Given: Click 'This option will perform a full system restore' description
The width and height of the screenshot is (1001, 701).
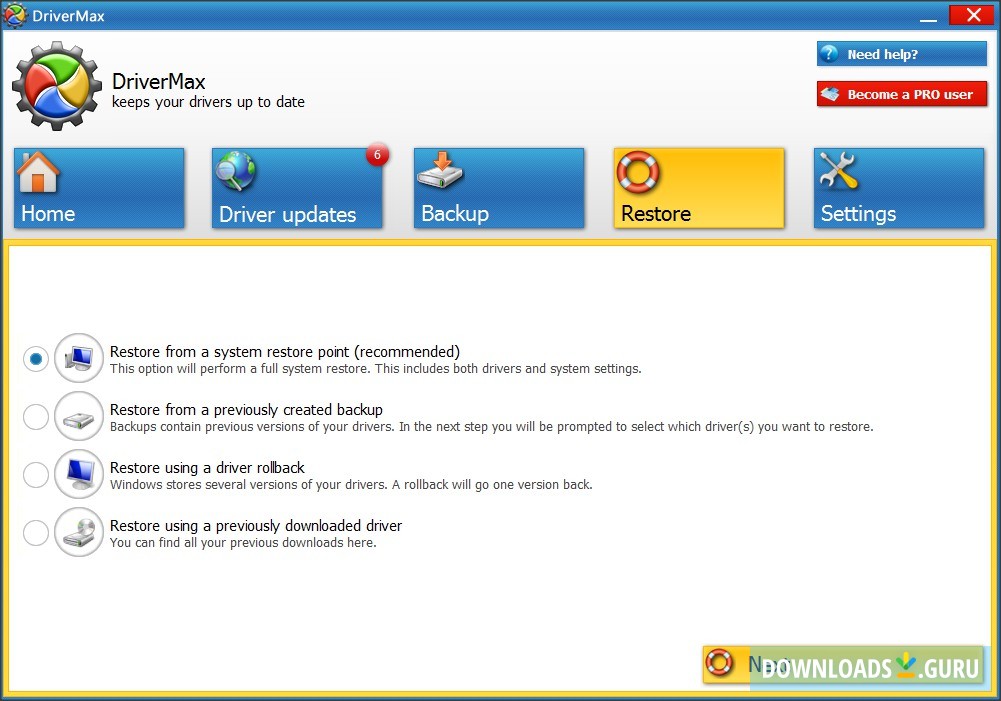Looking at the screenshot, I should 376,368.
